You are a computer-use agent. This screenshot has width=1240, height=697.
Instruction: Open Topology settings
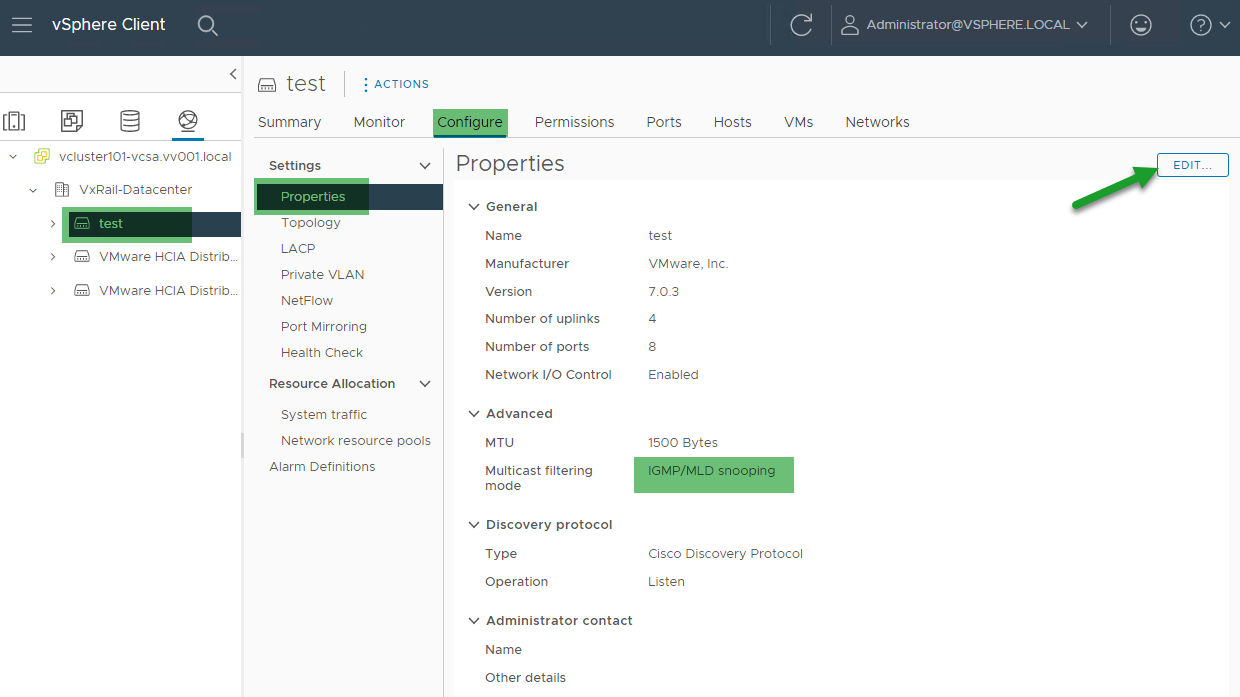click(311, 223)
